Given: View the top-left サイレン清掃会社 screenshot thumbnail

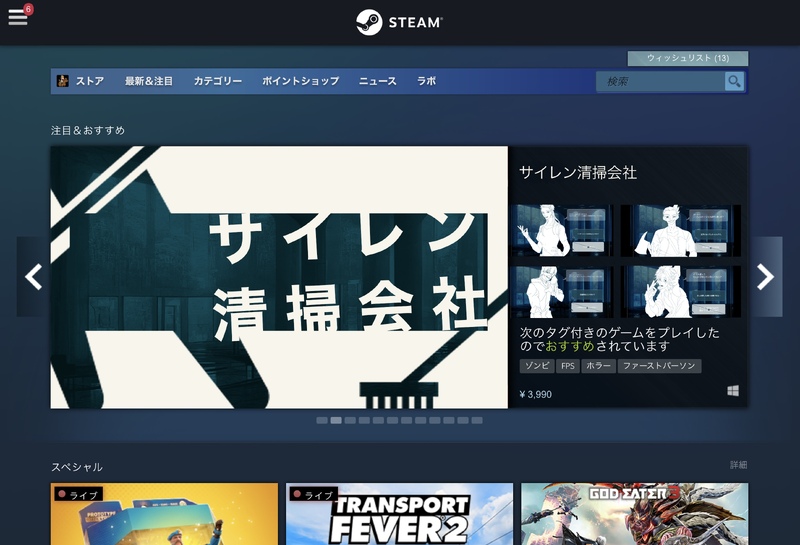Looking at the screenshot, I should (562, 231).
